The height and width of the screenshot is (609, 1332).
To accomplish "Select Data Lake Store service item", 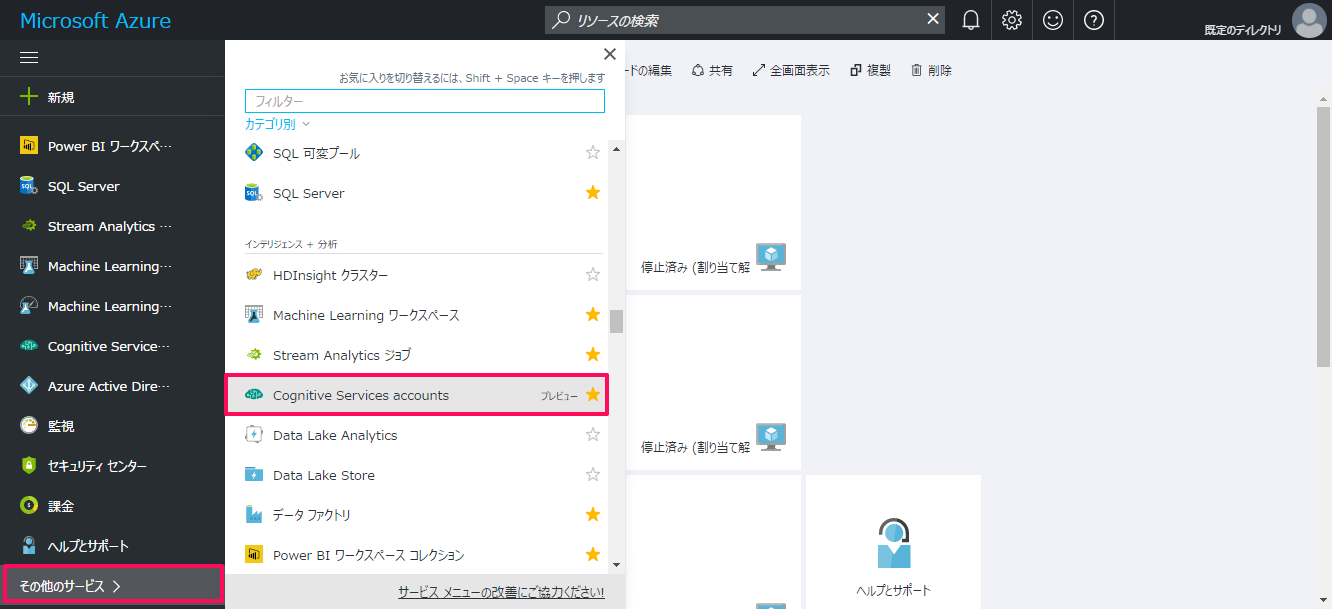I will point(416,475).
